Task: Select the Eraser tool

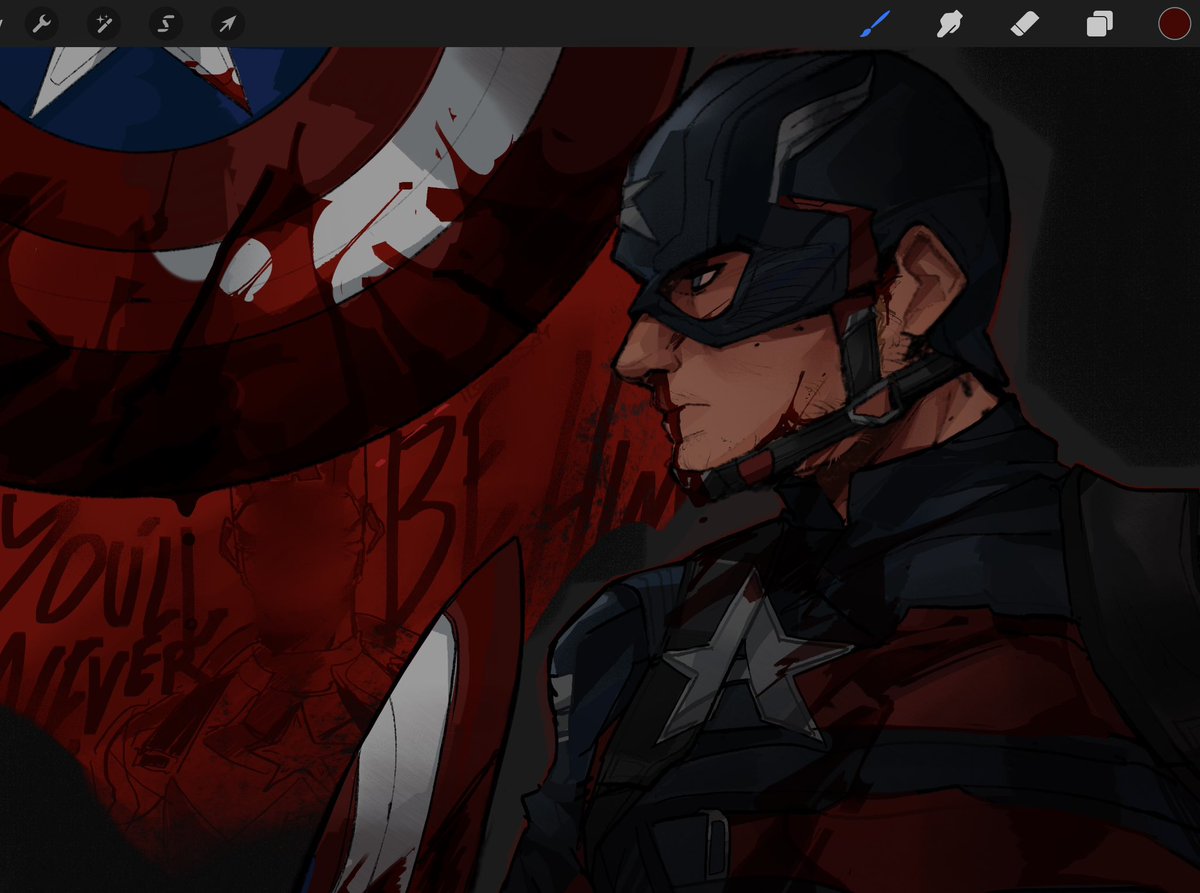Action: point(1025,23)
